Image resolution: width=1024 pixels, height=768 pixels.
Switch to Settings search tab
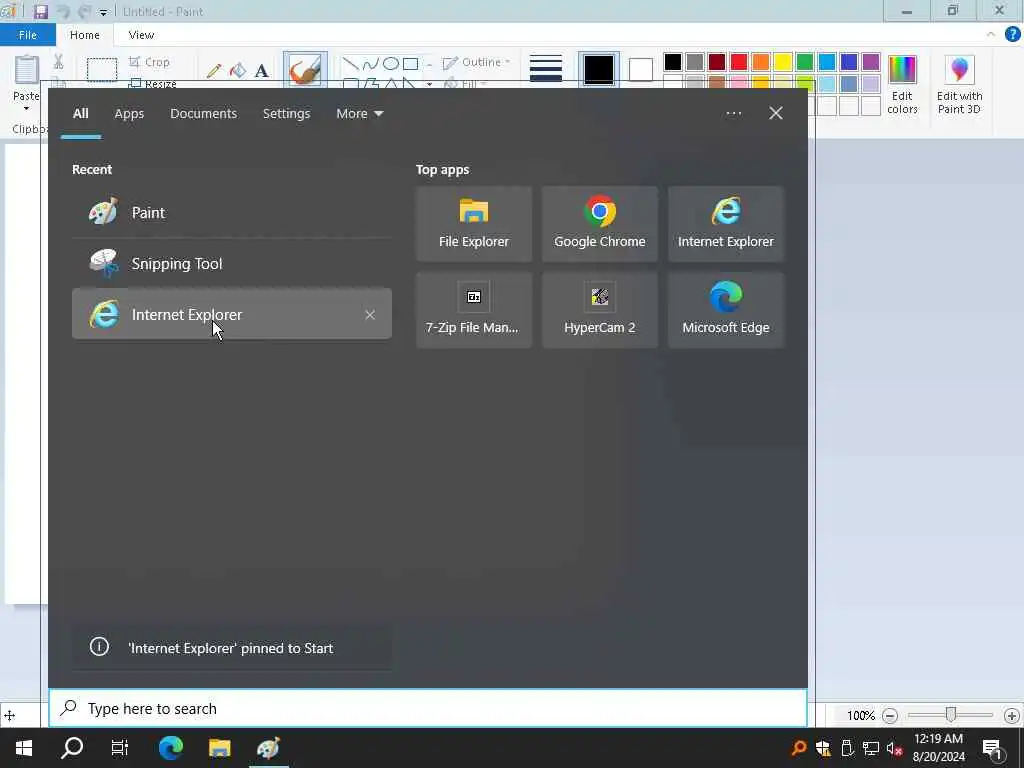tap(286, 114)
